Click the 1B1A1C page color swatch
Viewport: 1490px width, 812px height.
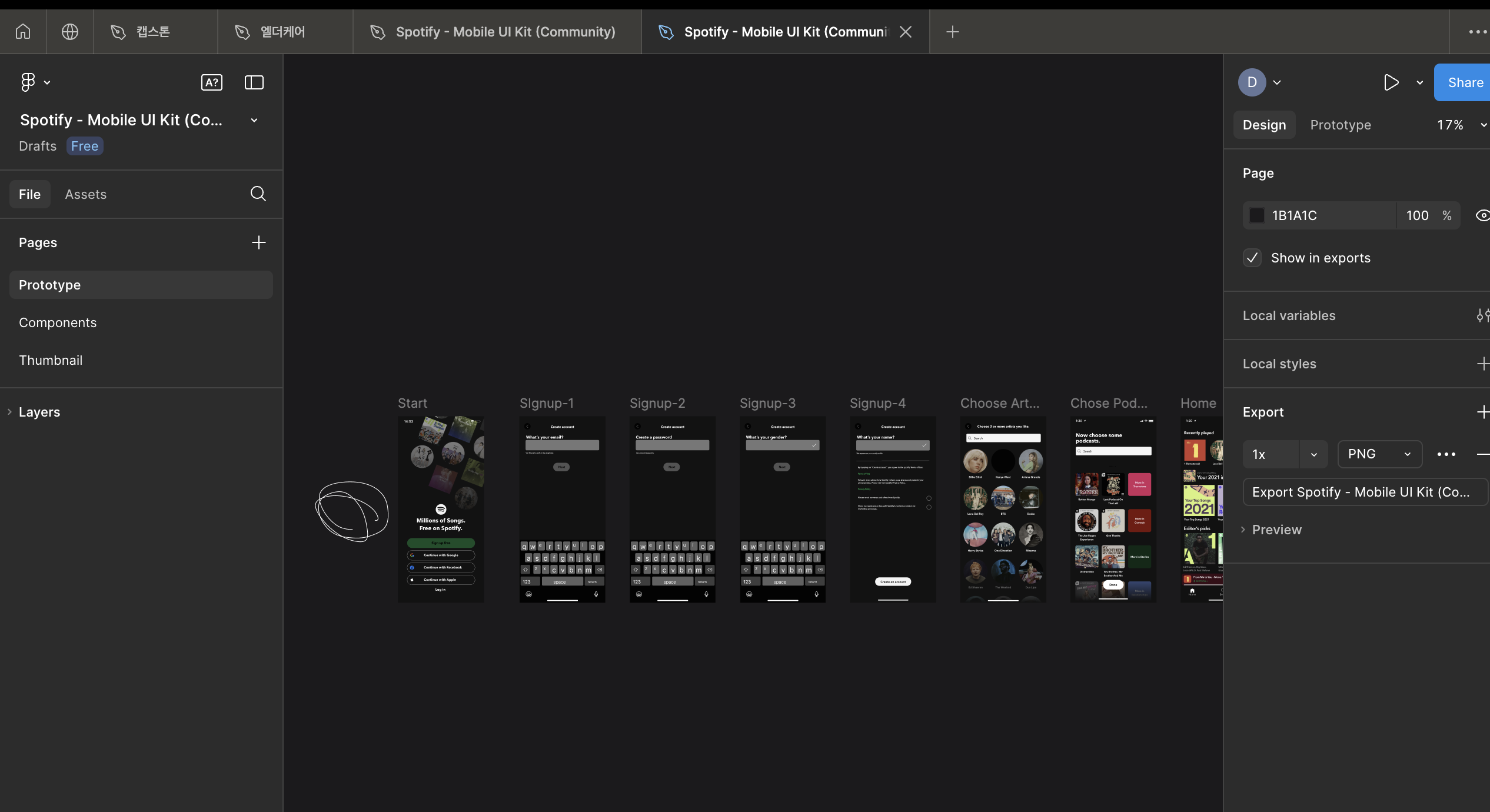point(1257,215)
